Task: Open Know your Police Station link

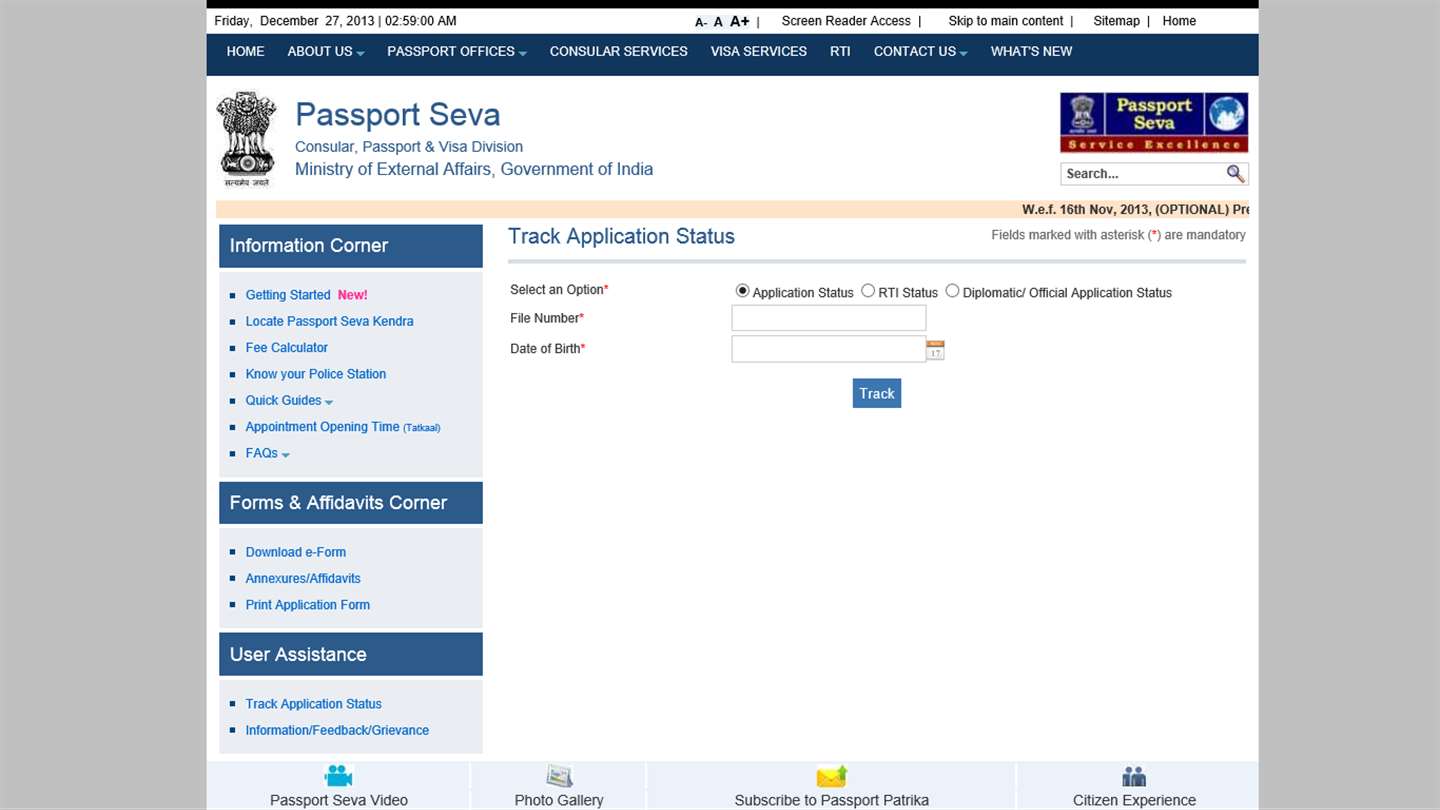Action: click(x=316, y=374)
